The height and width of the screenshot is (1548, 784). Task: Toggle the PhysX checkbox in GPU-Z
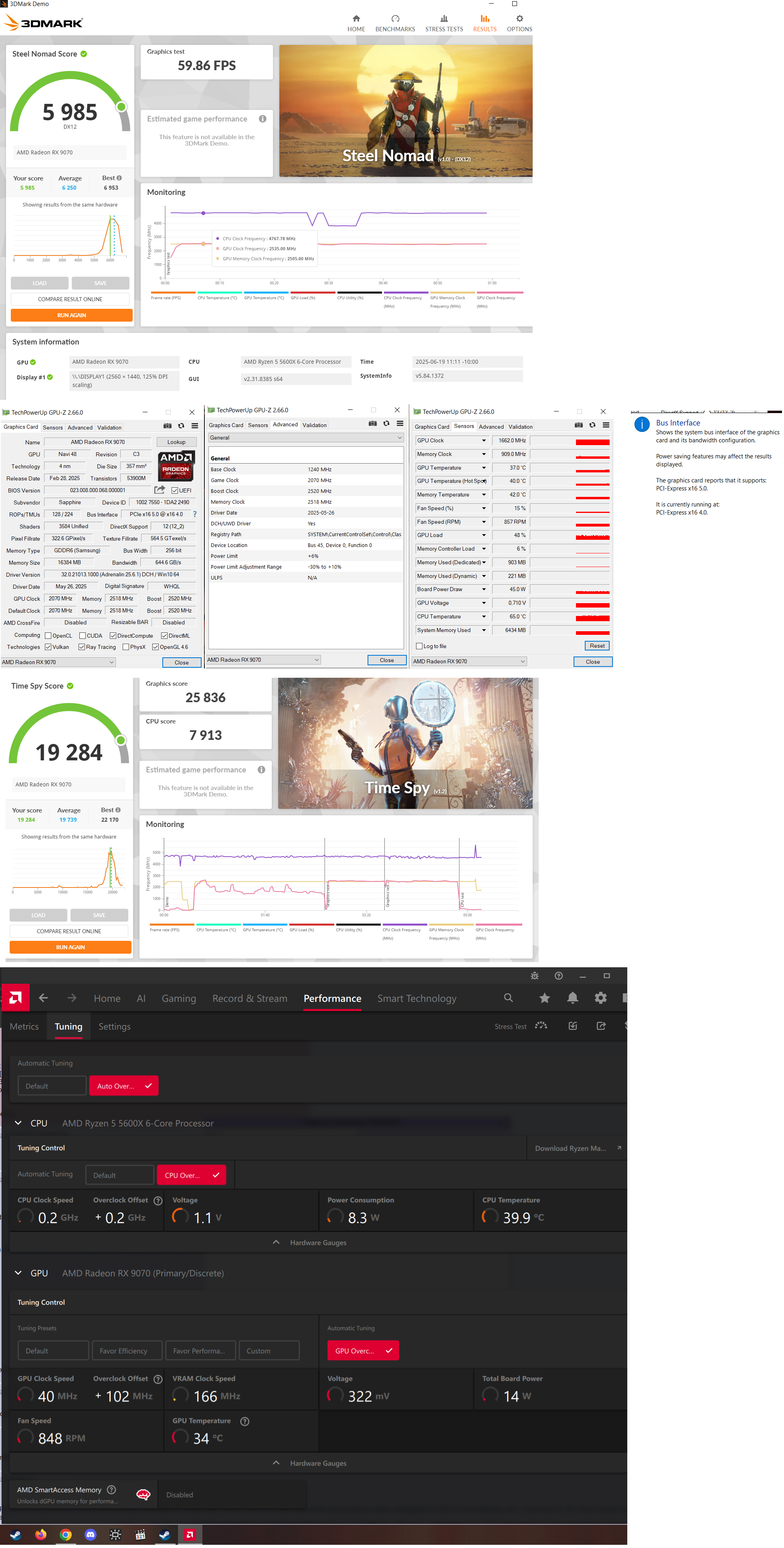125,647
